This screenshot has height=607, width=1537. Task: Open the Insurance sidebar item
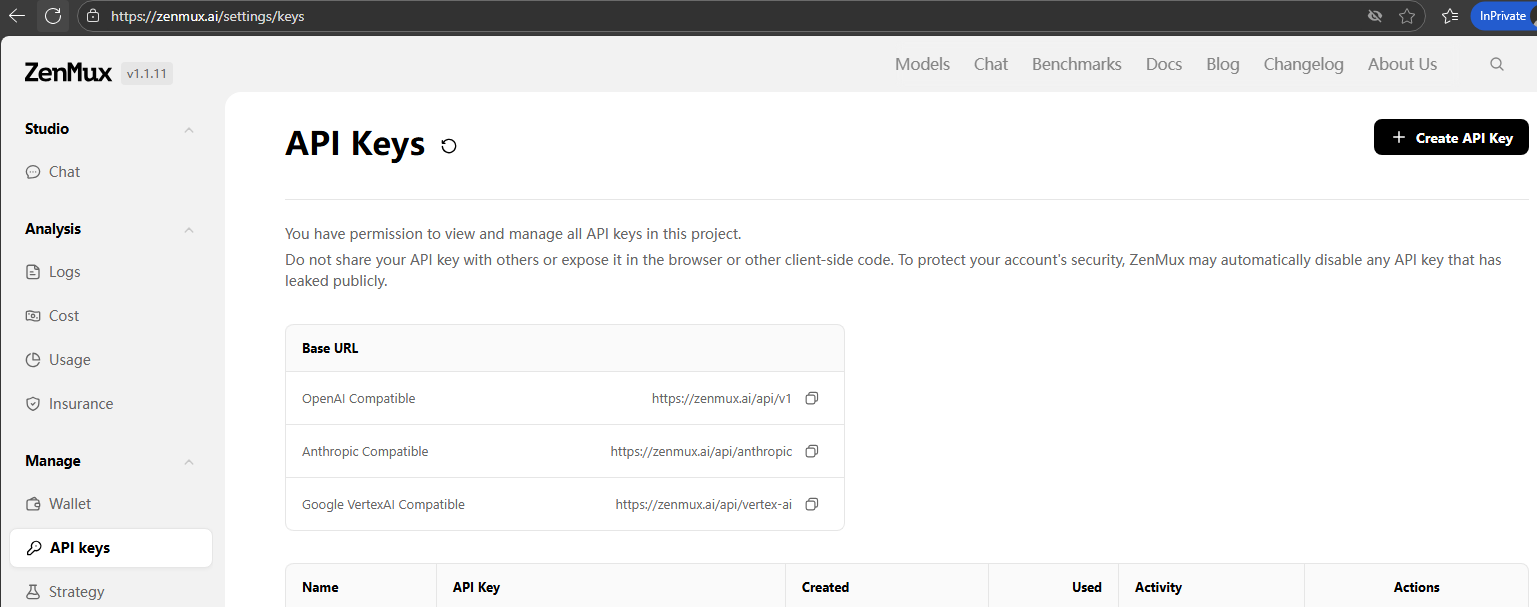pos(111,404)
